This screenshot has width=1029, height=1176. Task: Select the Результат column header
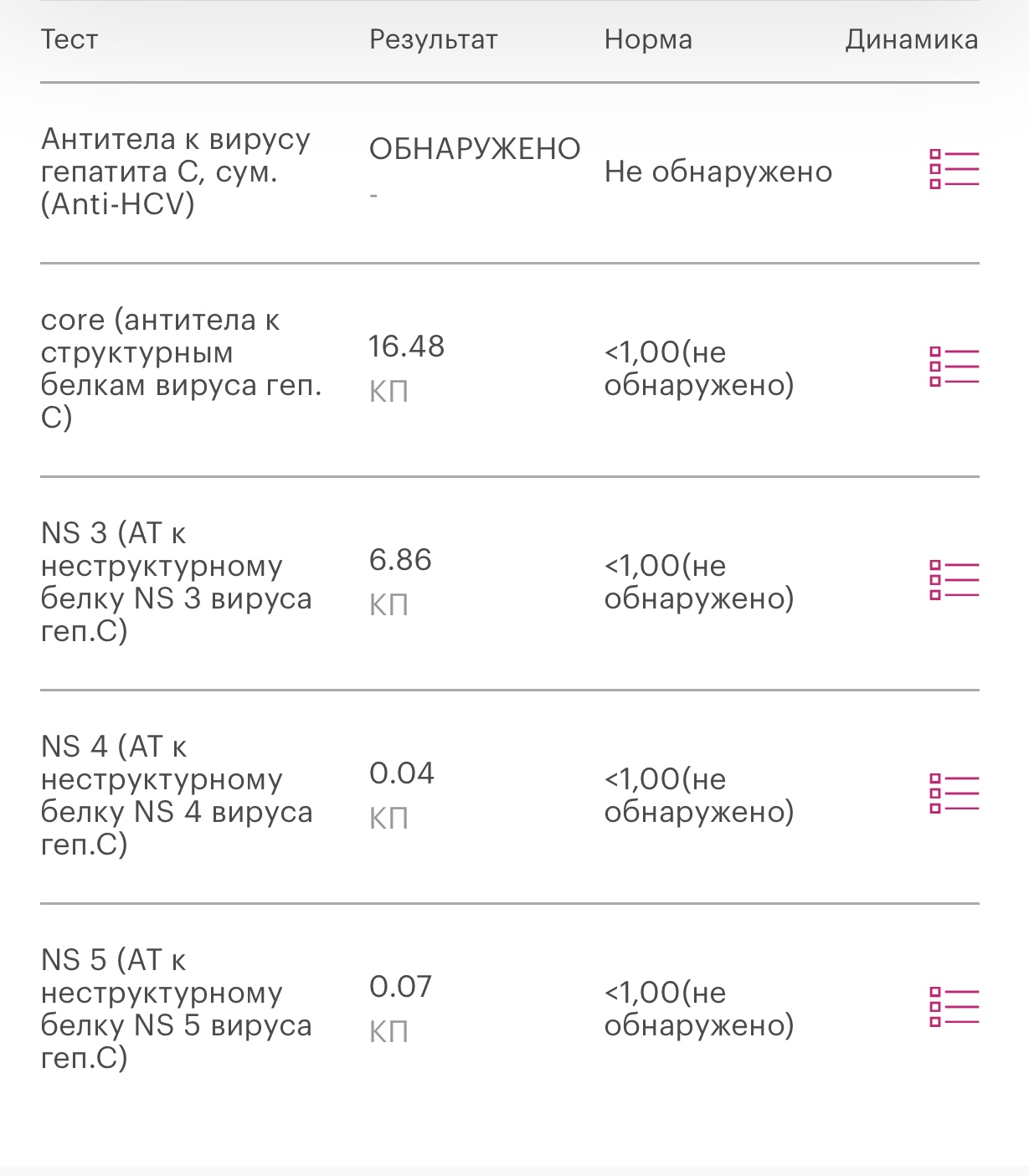pos(433,39)
